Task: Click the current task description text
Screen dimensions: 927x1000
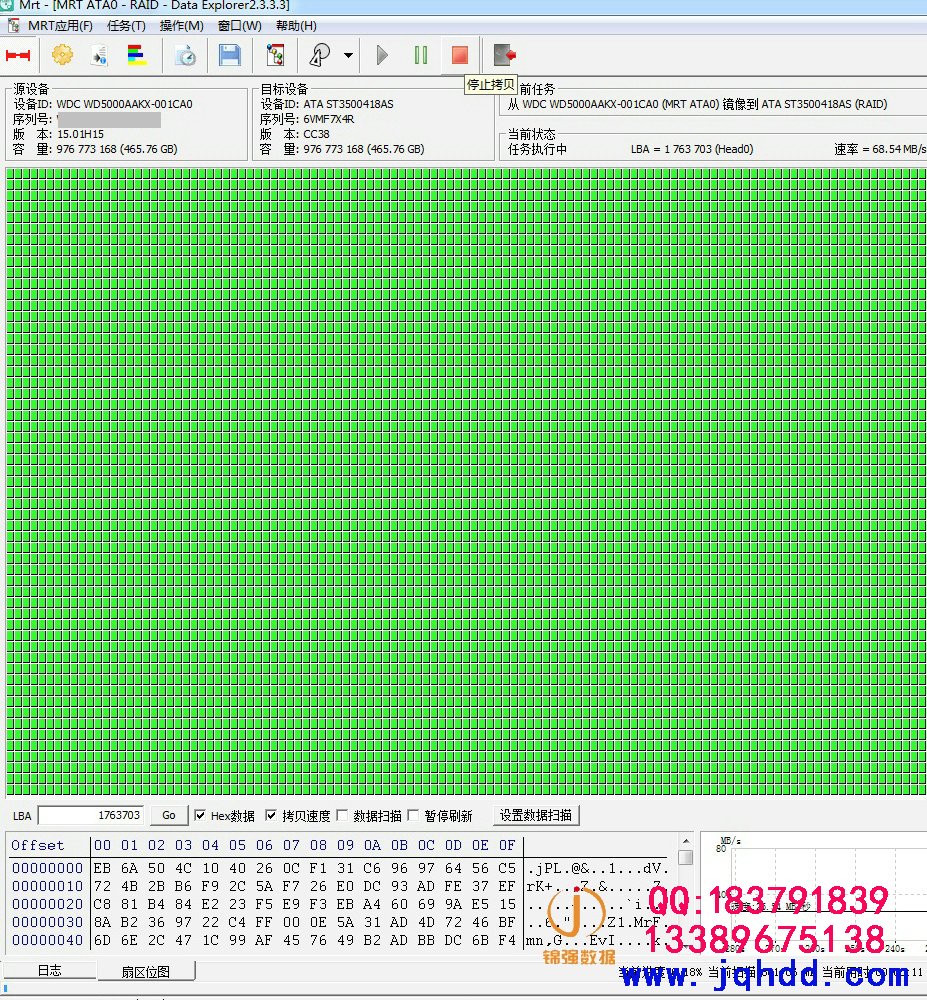Action: coord(697,104)
